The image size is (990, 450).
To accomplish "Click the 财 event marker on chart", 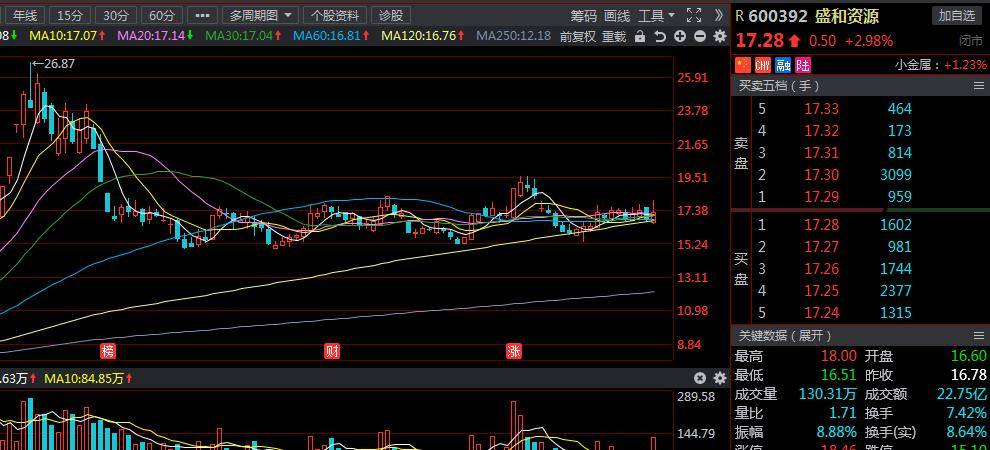I will [x=332, y=351].
